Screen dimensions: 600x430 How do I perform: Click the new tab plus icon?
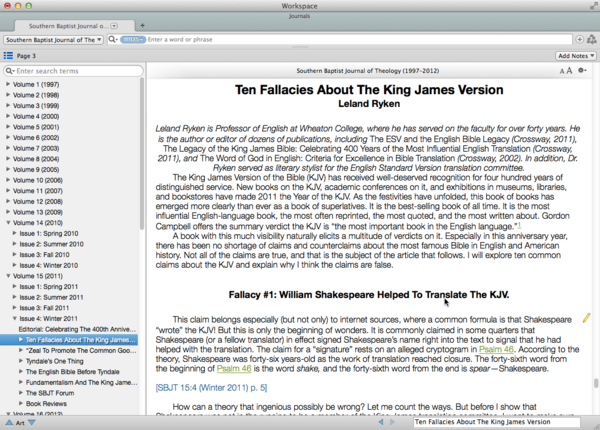[x=142, y=25]
